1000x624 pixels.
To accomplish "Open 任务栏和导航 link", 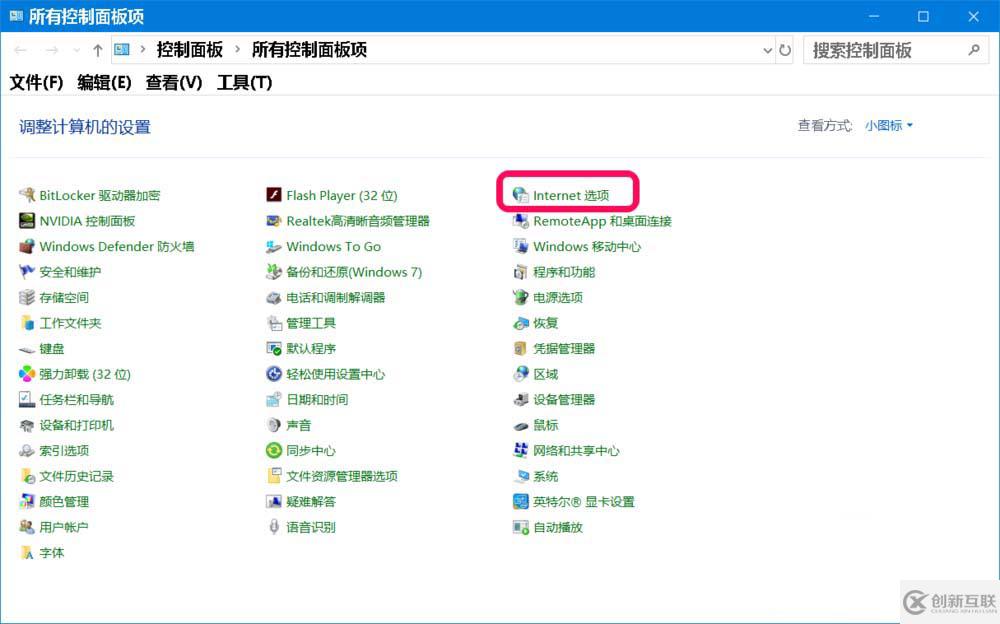I will (x=77, y=399).
